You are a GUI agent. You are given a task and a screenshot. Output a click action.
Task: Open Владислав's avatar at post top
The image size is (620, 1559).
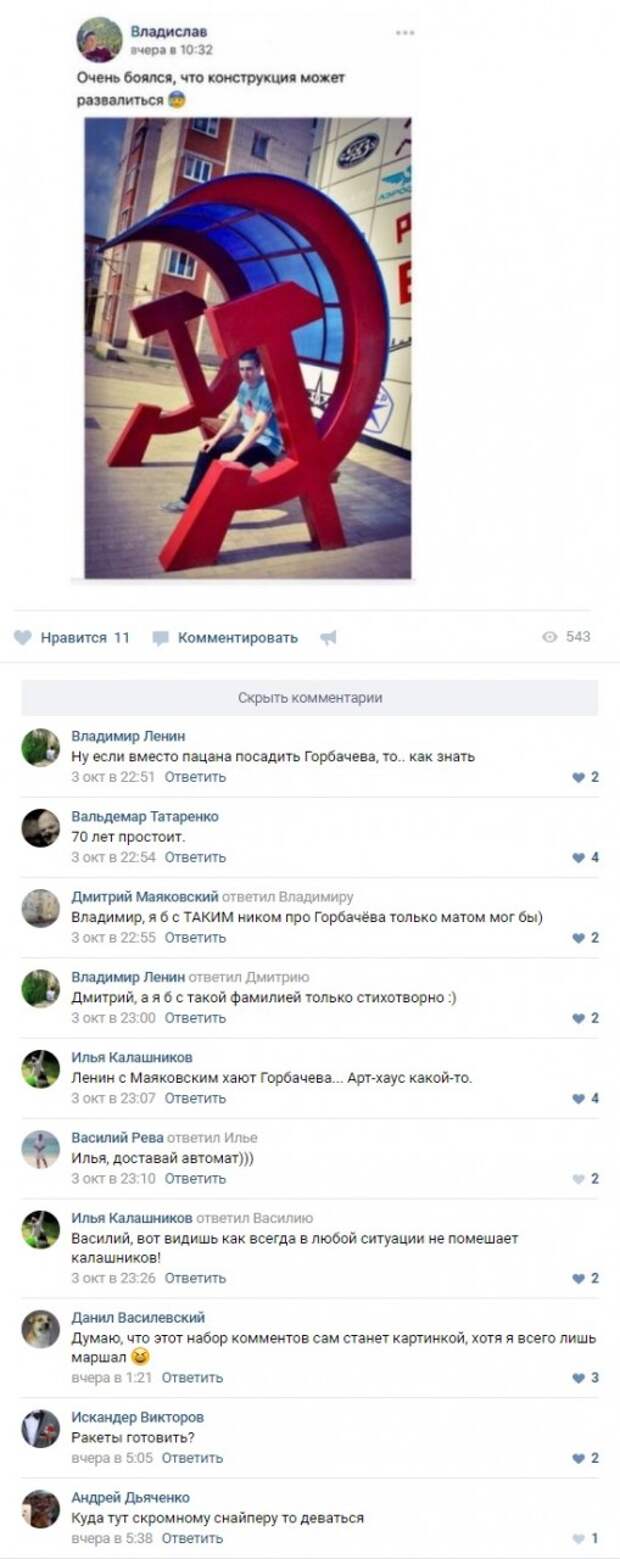[100, 40]
